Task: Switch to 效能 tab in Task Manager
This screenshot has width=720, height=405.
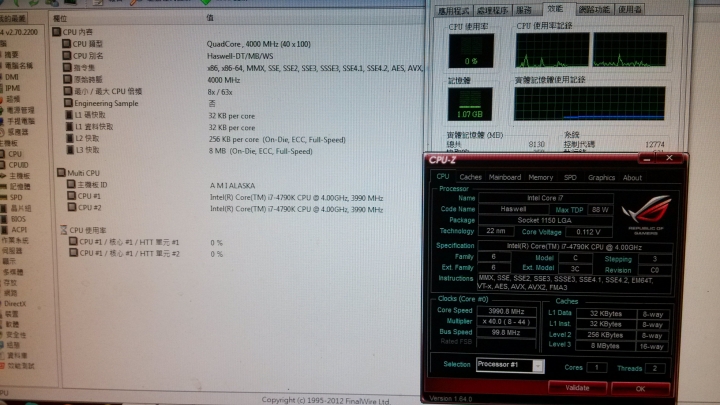Action: coord(555,9)
